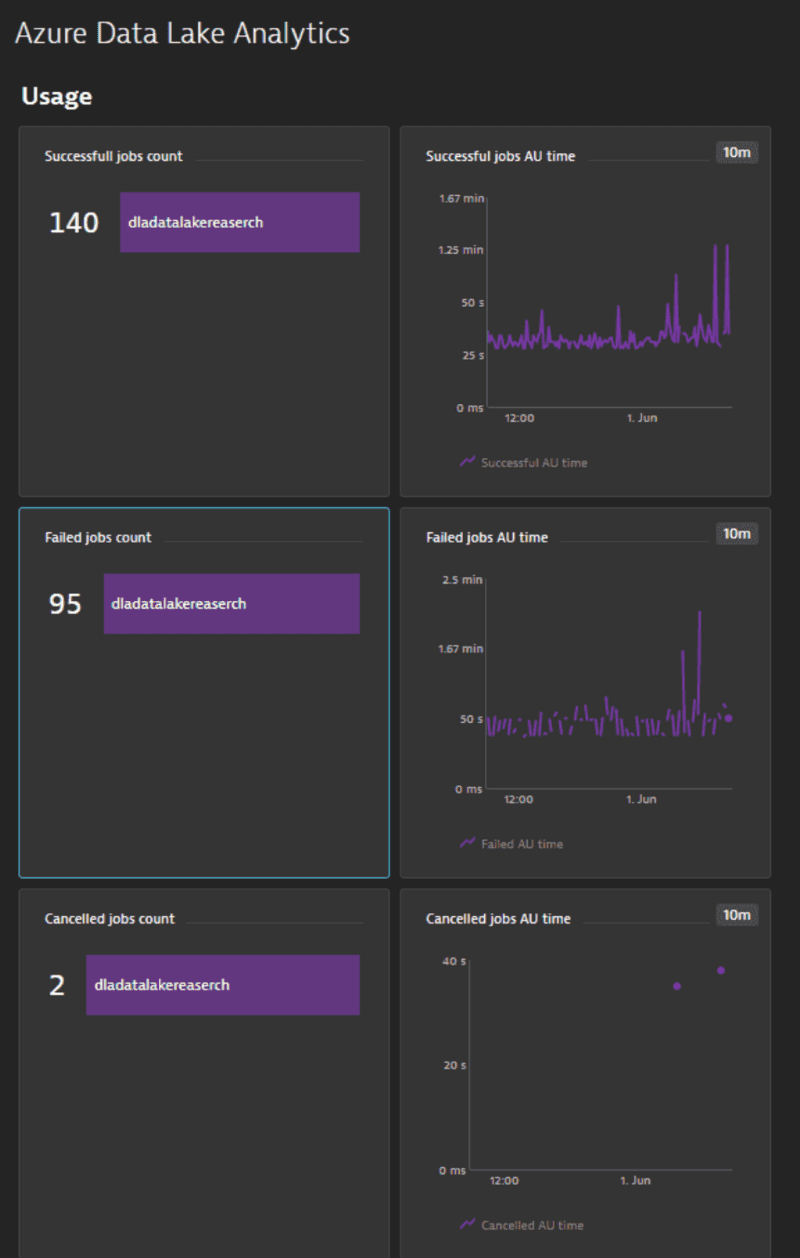Click the purple dladatalakereaserch bar under Successfull jobs count

[x=239, y=222]
